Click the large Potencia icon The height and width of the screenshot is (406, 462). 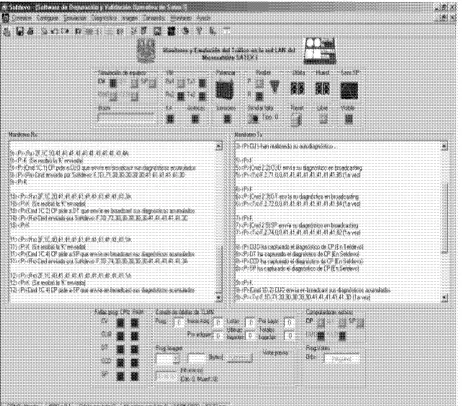(x=224, y=89)
